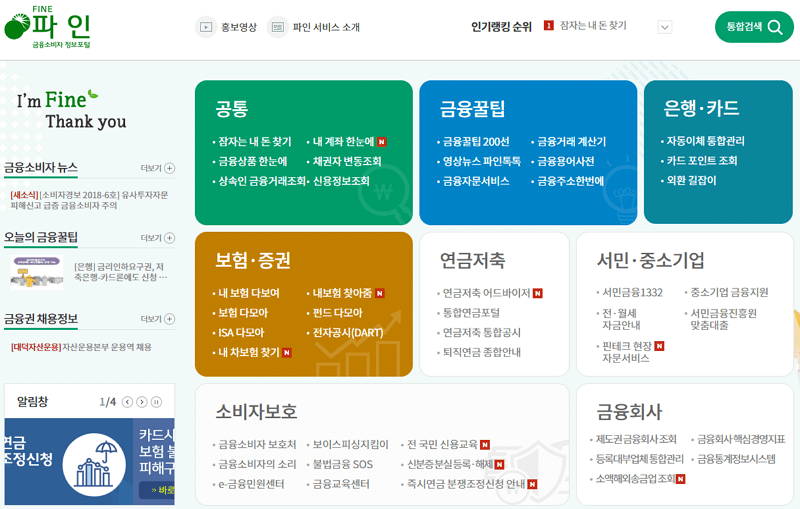
Task: Open 잠자는 내 돈 찾기 in 공통
Action: 255,142
